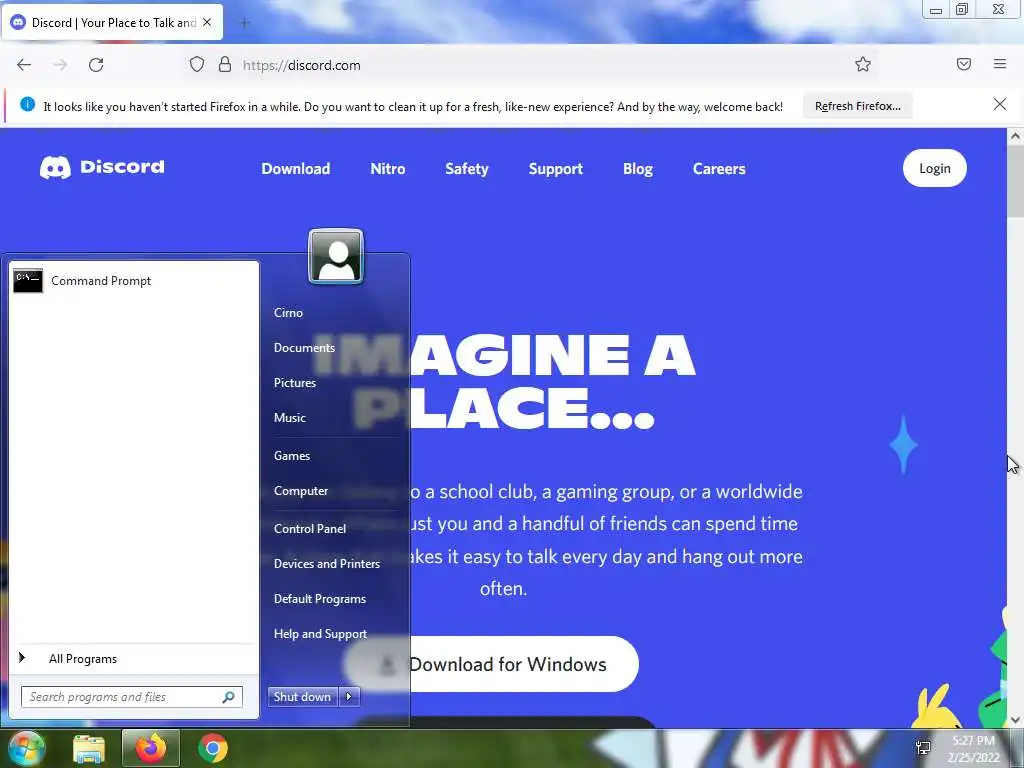Image resolution: width=1024 pixels, height=768 pixels.
Task: Open the Command Prompt entry in Start menu
Action: point(134,281)
